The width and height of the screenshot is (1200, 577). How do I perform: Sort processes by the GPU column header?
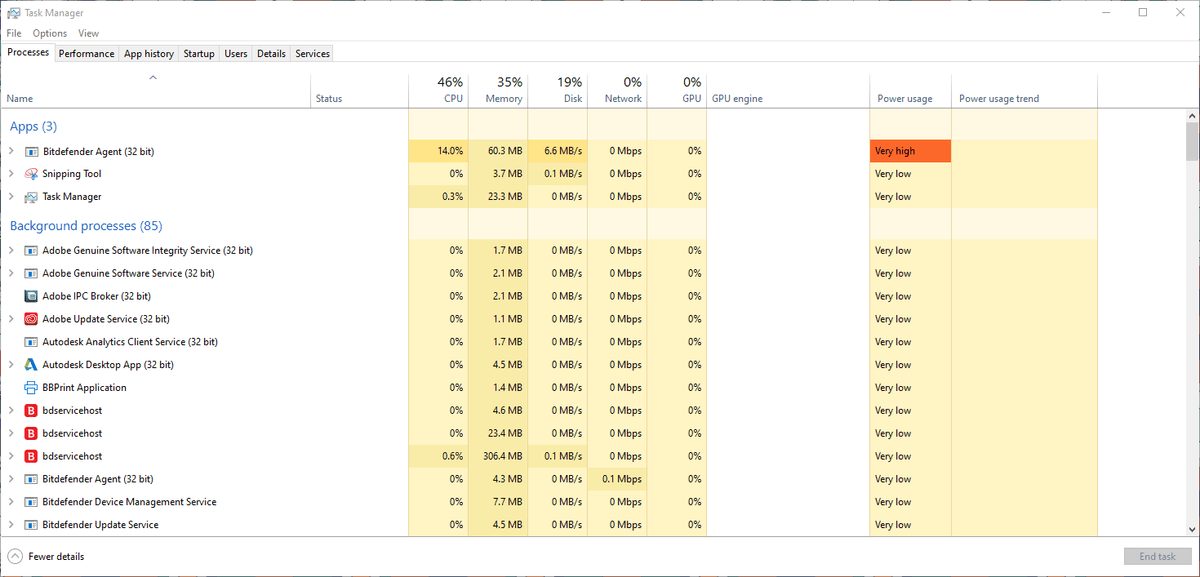(x=677, y=90)
